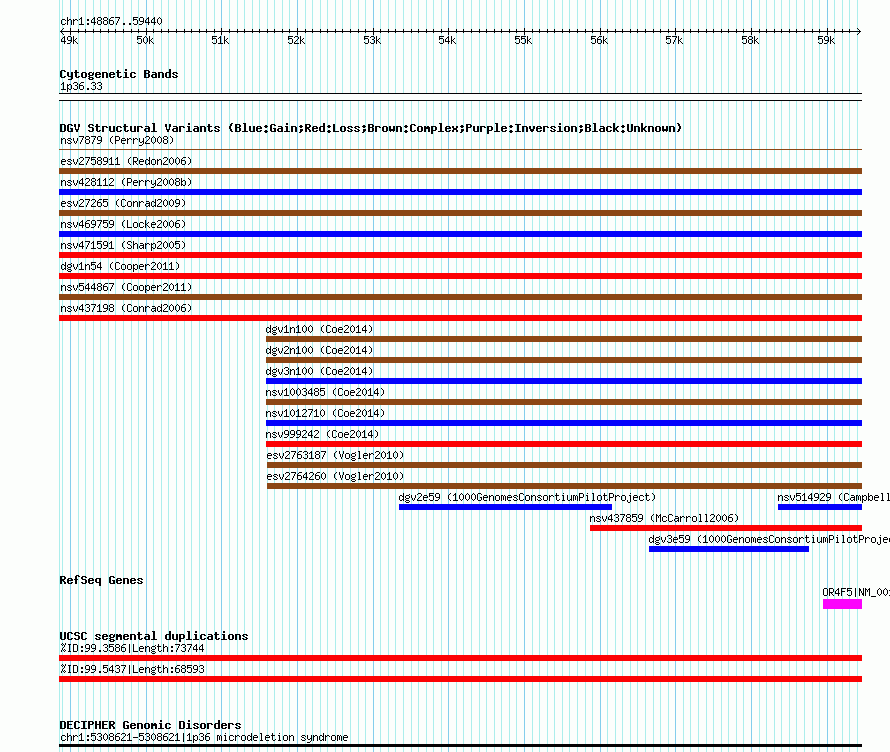Image resolution: width=890 pixels, height=752 pixels.
Task: Select segmental duplication Length:68593 entry
Action: [x=460, y=679]
